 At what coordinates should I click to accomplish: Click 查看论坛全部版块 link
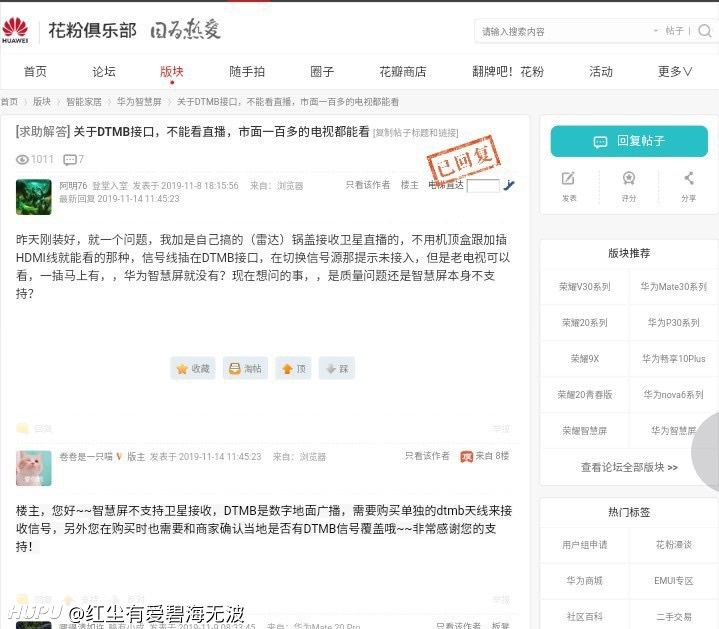(629, 467)
